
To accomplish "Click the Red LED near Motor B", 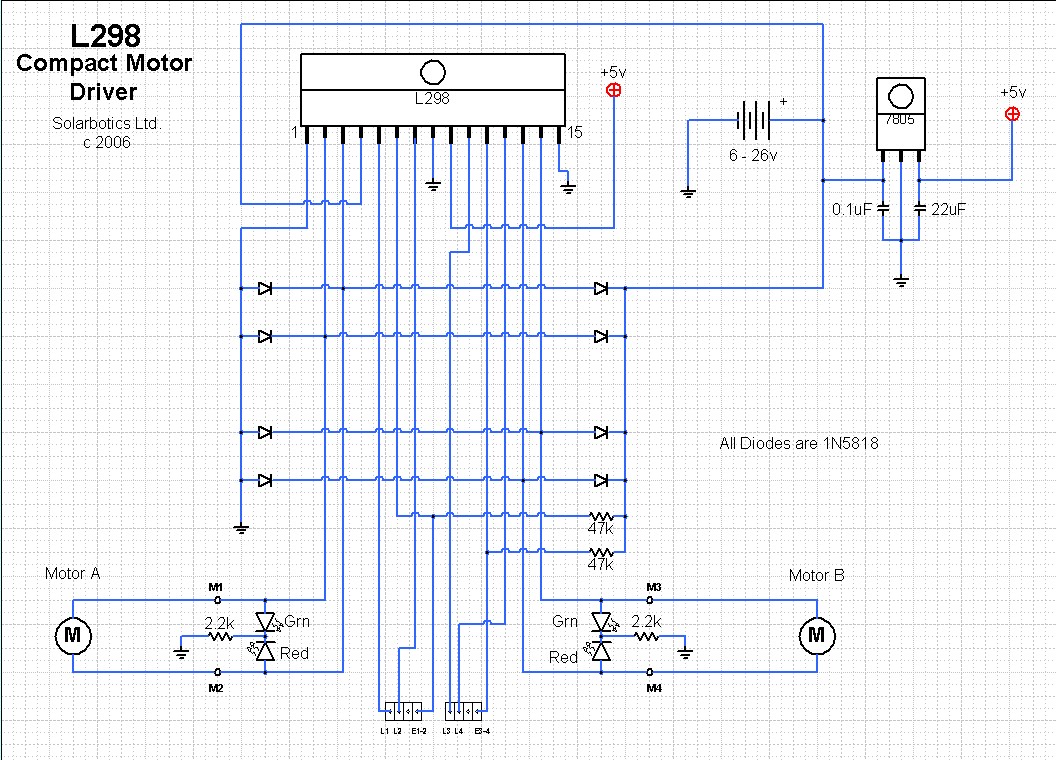I will pos(601,651).
